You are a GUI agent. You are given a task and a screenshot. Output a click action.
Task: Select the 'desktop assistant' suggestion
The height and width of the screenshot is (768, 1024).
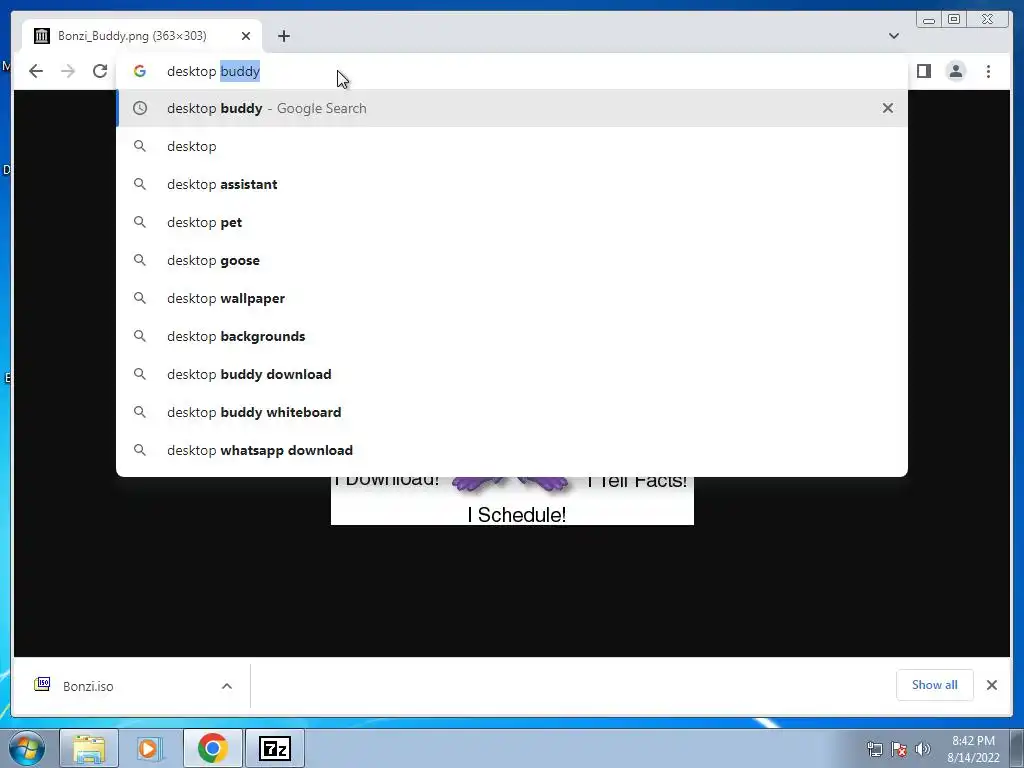tap(511, 184)
